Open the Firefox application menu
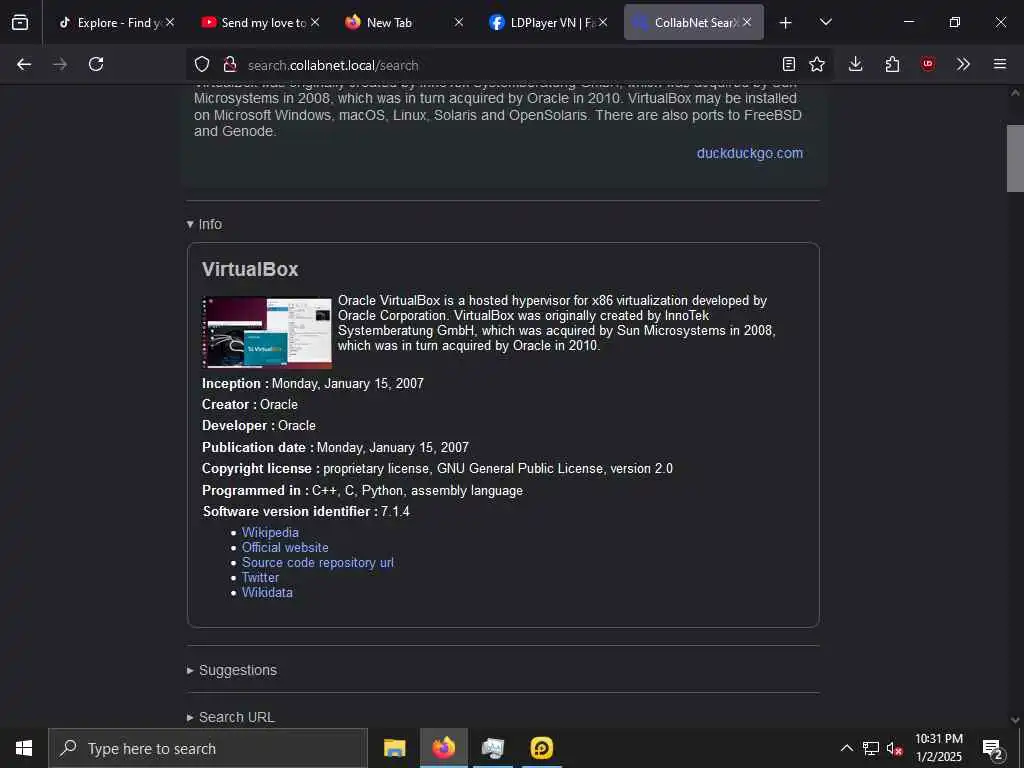This screenshot has width=1024, height=768. click(1000, 64)
